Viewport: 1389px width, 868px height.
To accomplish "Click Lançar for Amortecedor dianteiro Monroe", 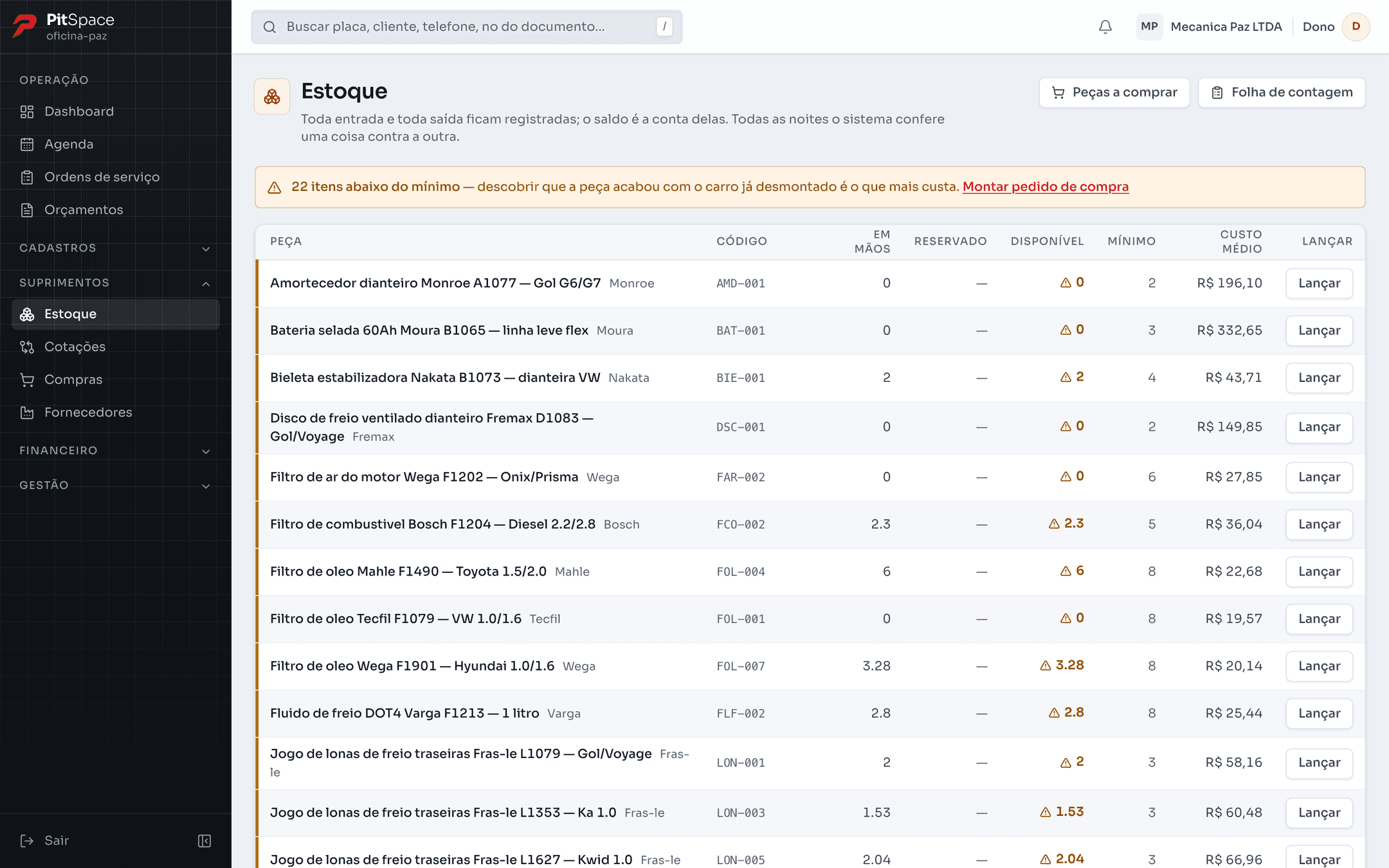I will pos(1320,283).
